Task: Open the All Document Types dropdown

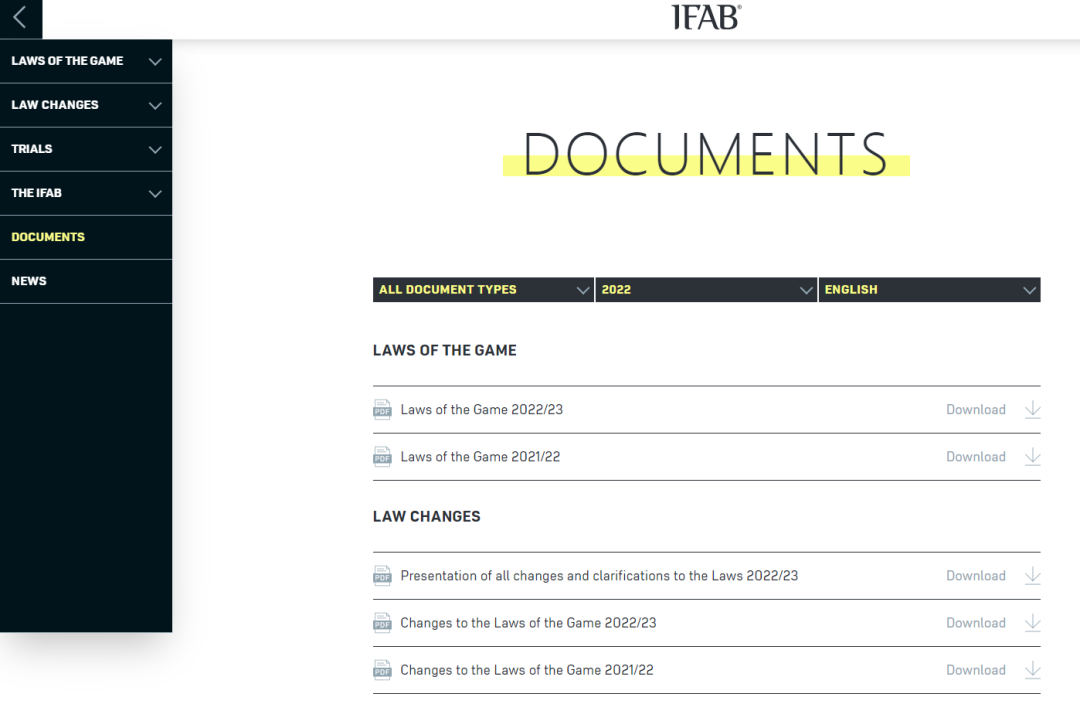Action: pos(483,290)
